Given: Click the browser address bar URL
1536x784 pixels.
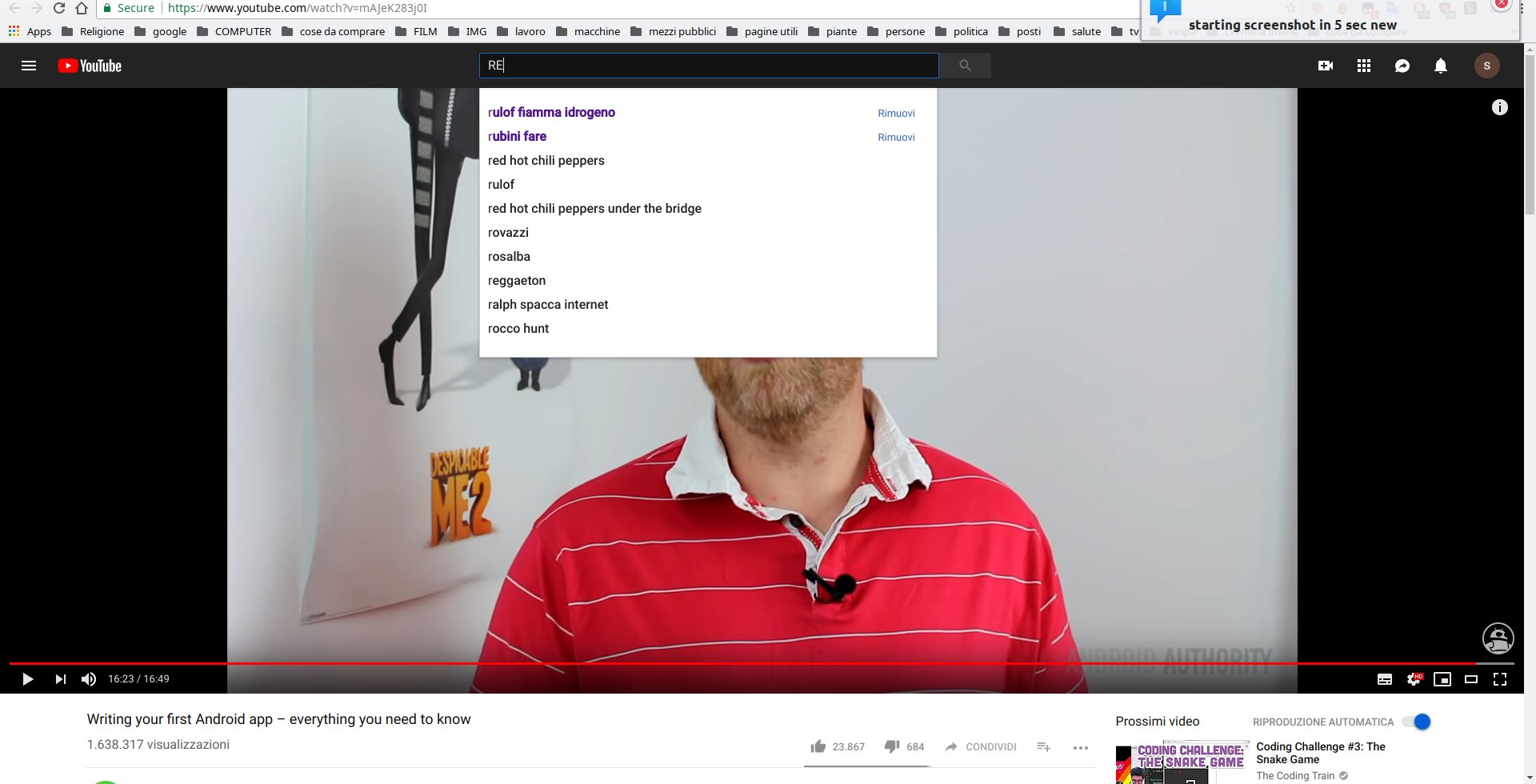Looking at the screenshot, I should (298, 8).
